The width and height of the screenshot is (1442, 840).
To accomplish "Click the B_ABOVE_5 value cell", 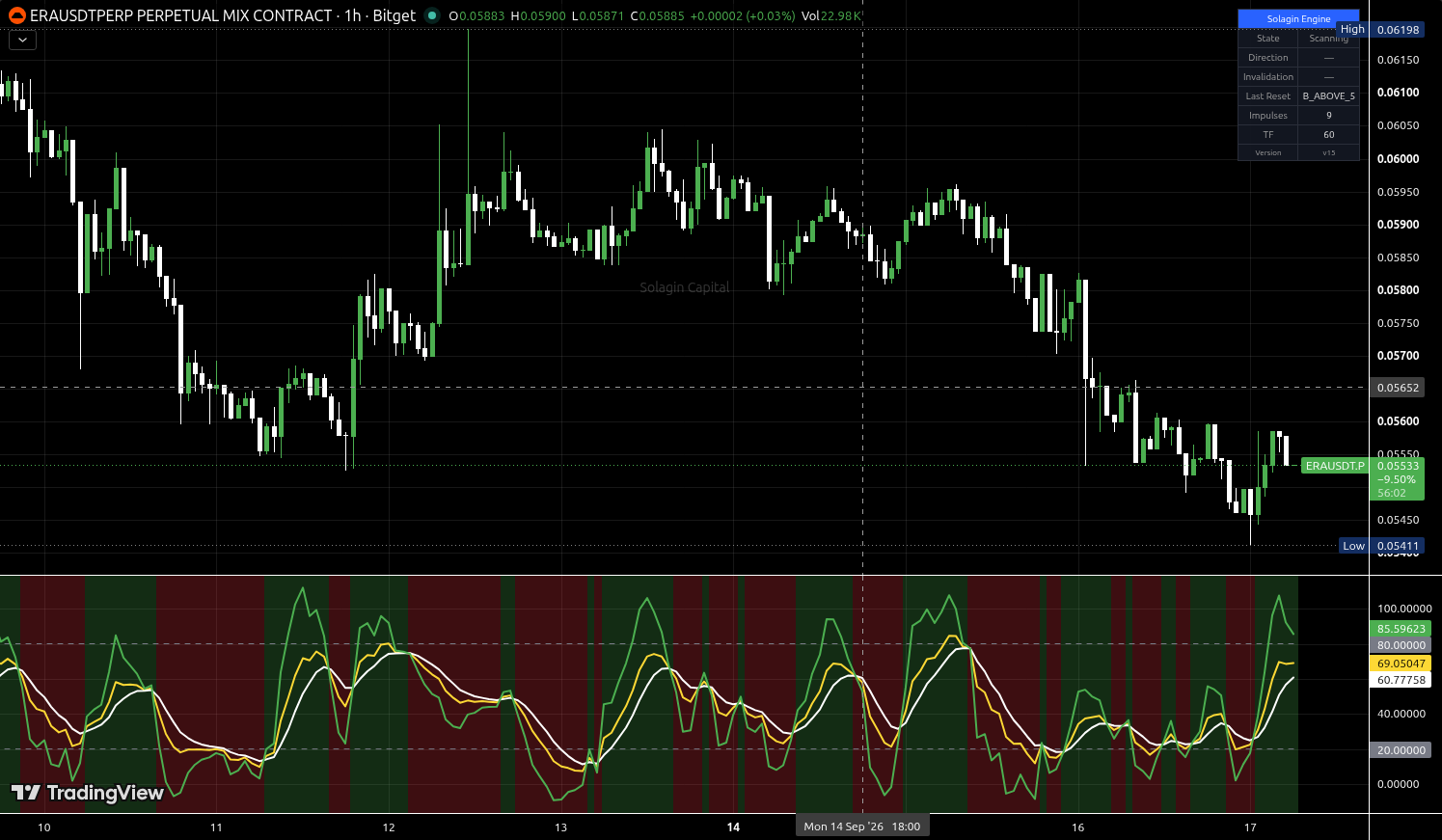I will click(x=1329, y=96).
